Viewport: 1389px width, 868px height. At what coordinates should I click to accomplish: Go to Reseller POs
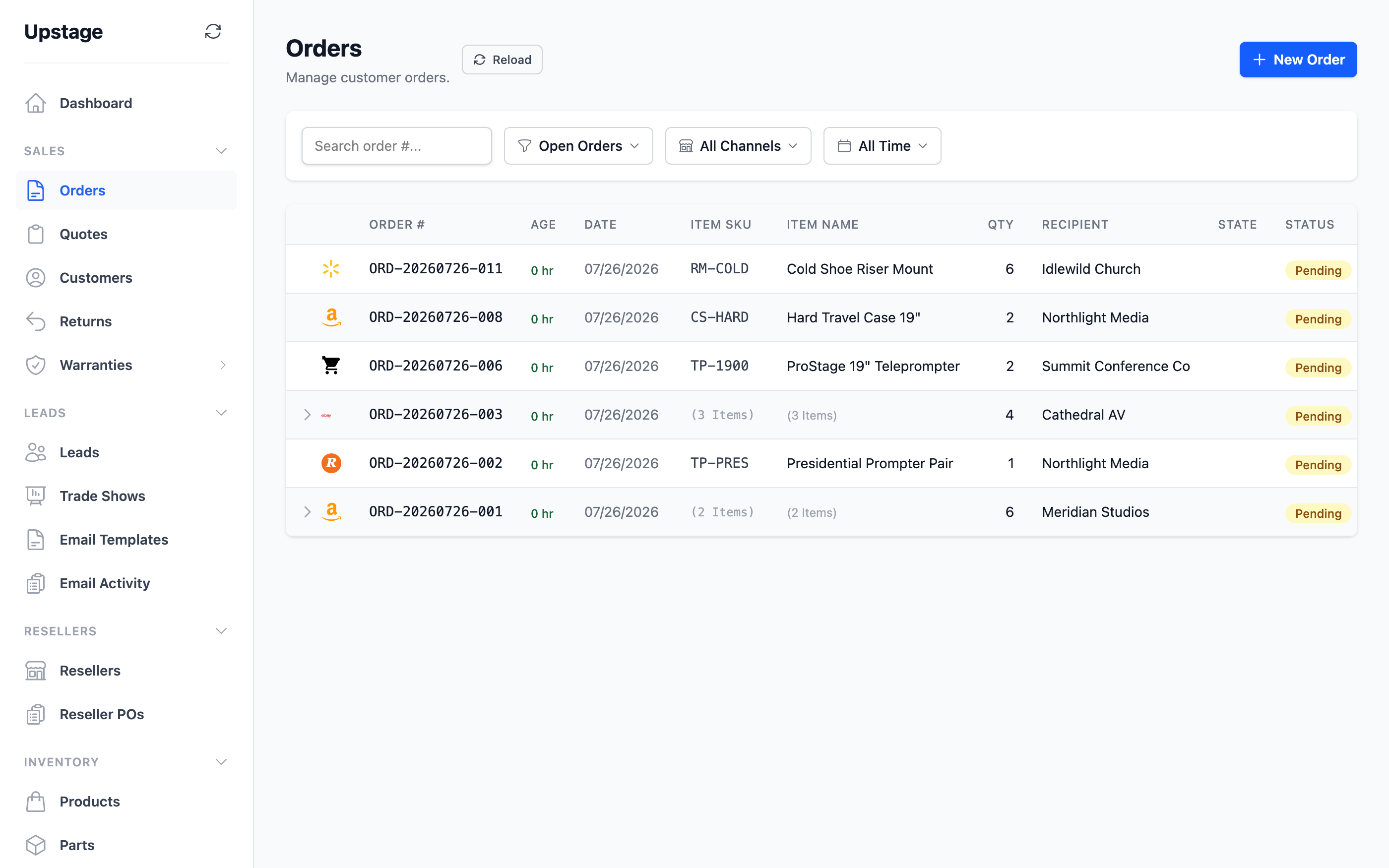tap(126, 714)
